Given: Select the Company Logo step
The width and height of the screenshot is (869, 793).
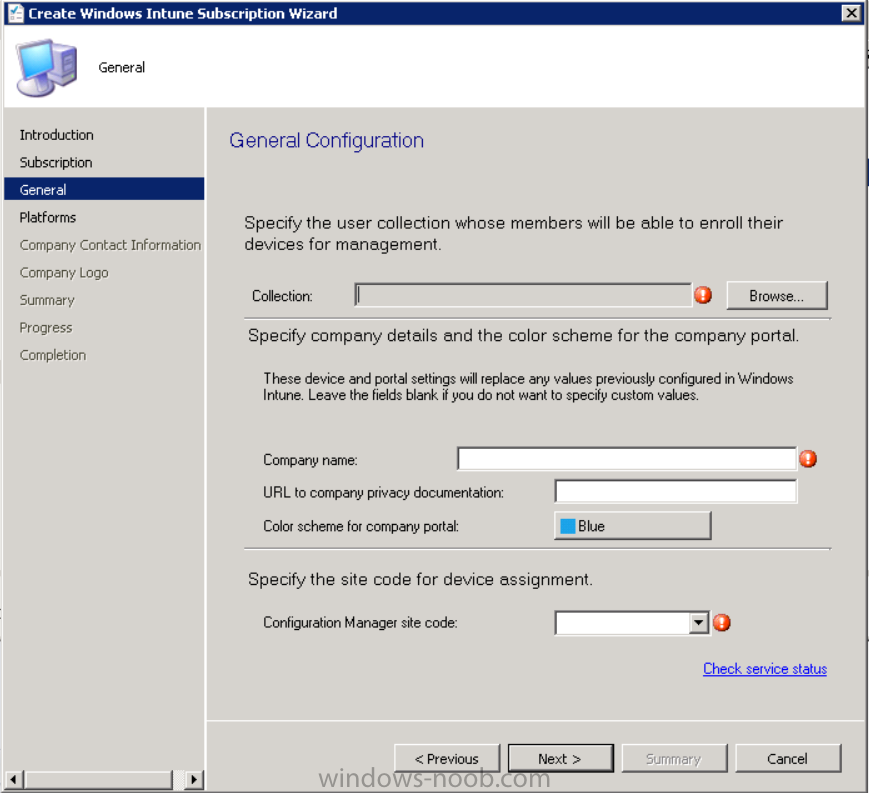Looking at the screenshot, I should pos(64,273).
